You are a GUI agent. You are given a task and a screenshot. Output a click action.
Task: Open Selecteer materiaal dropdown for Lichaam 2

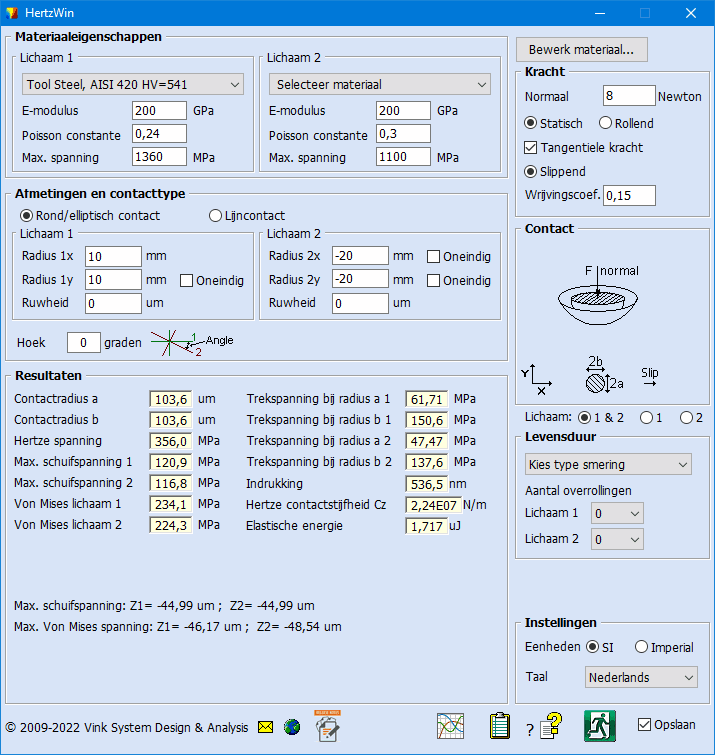click(380, 84)
